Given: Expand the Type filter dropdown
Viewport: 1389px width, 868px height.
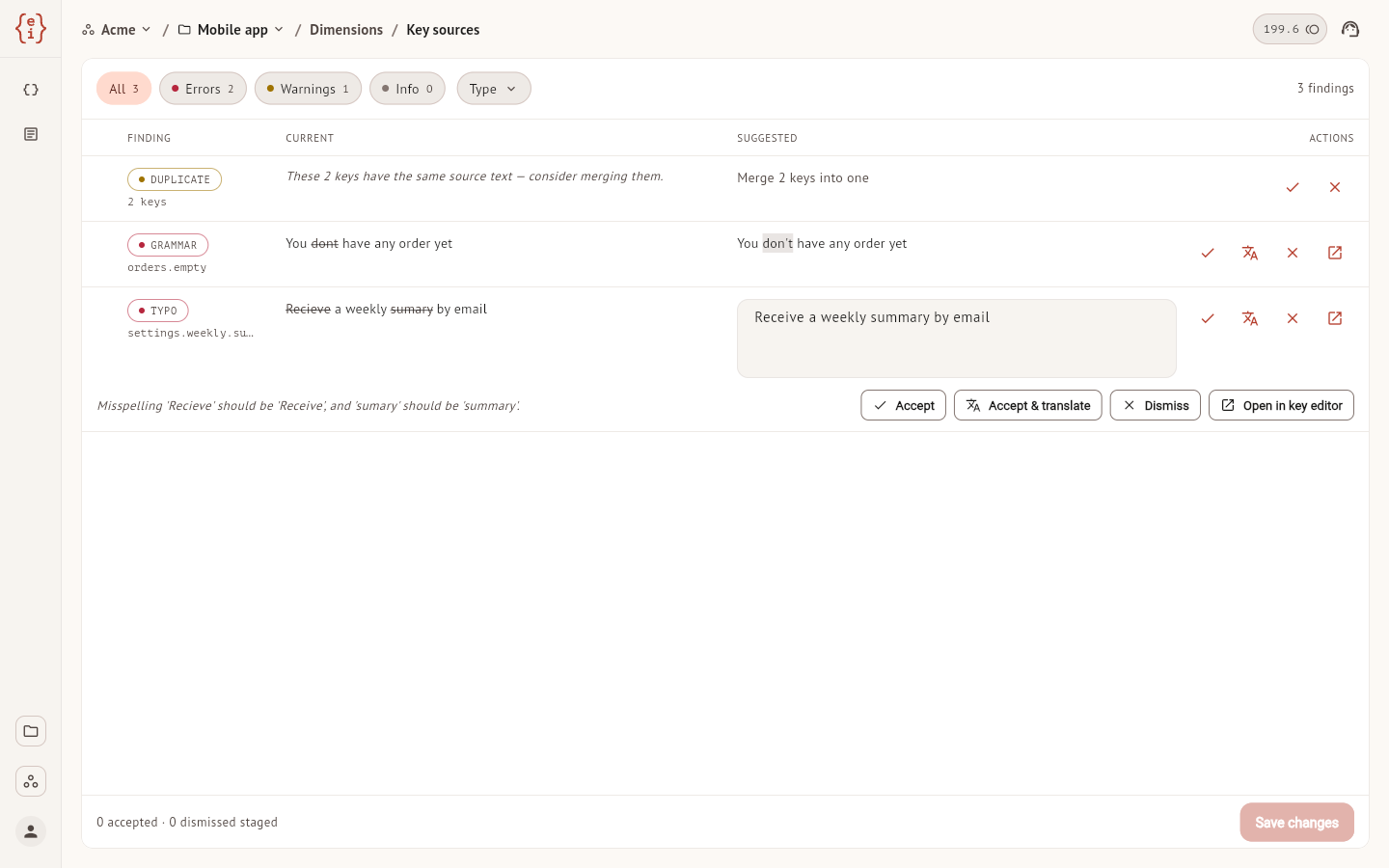Looking at the screenshot, I should pyautogui.click(x=494, y=89).
